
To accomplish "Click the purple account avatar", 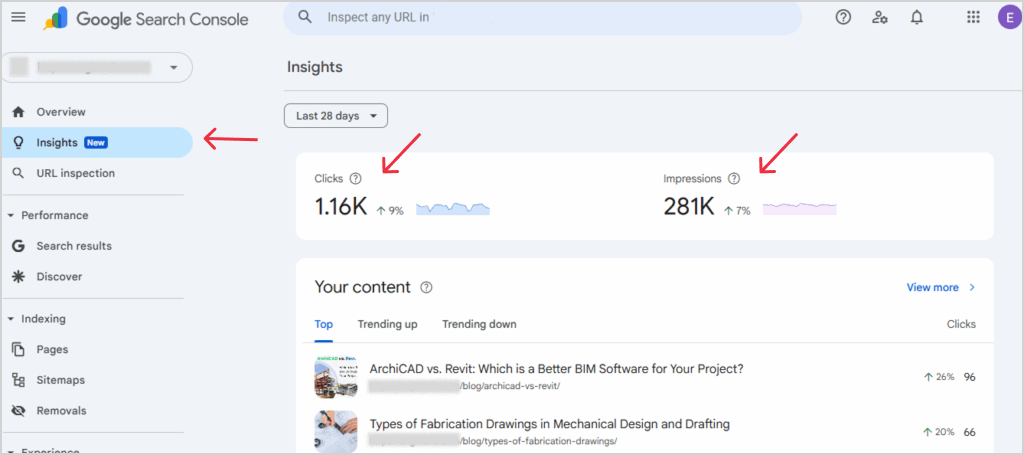I will (1008, 17).
